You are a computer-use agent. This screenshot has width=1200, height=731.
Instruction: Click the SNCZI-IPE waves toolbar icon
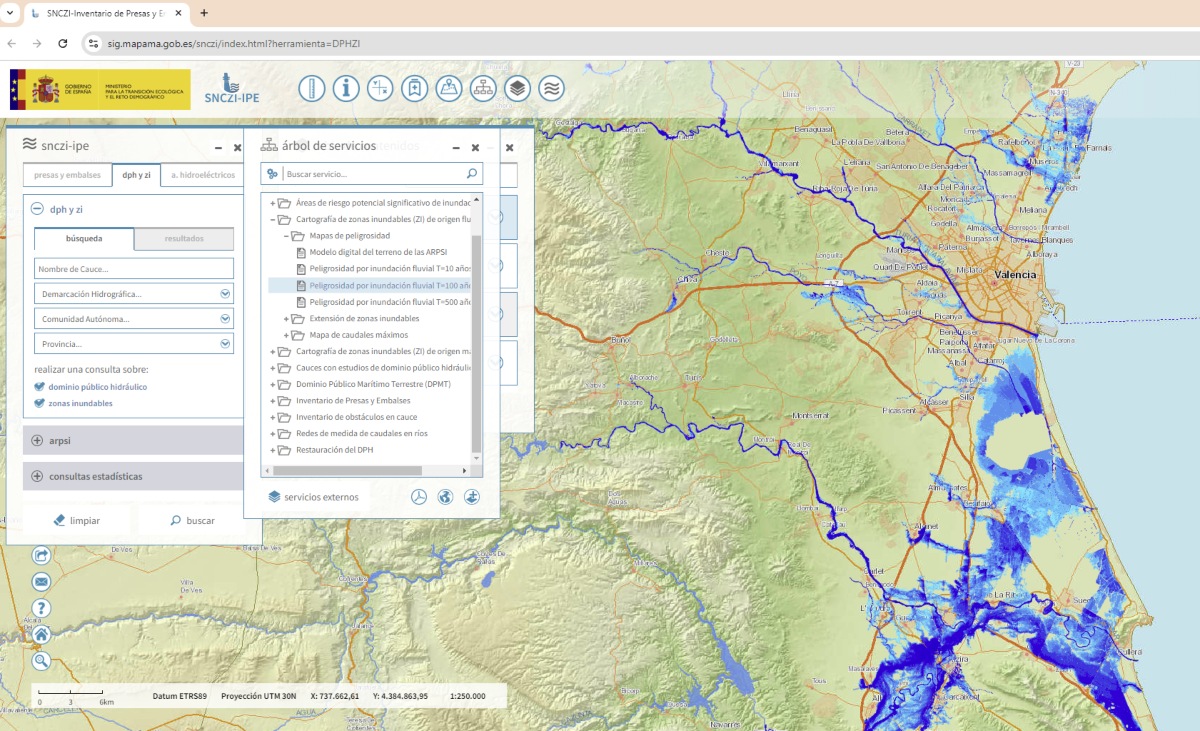click(x=551, y=88)
